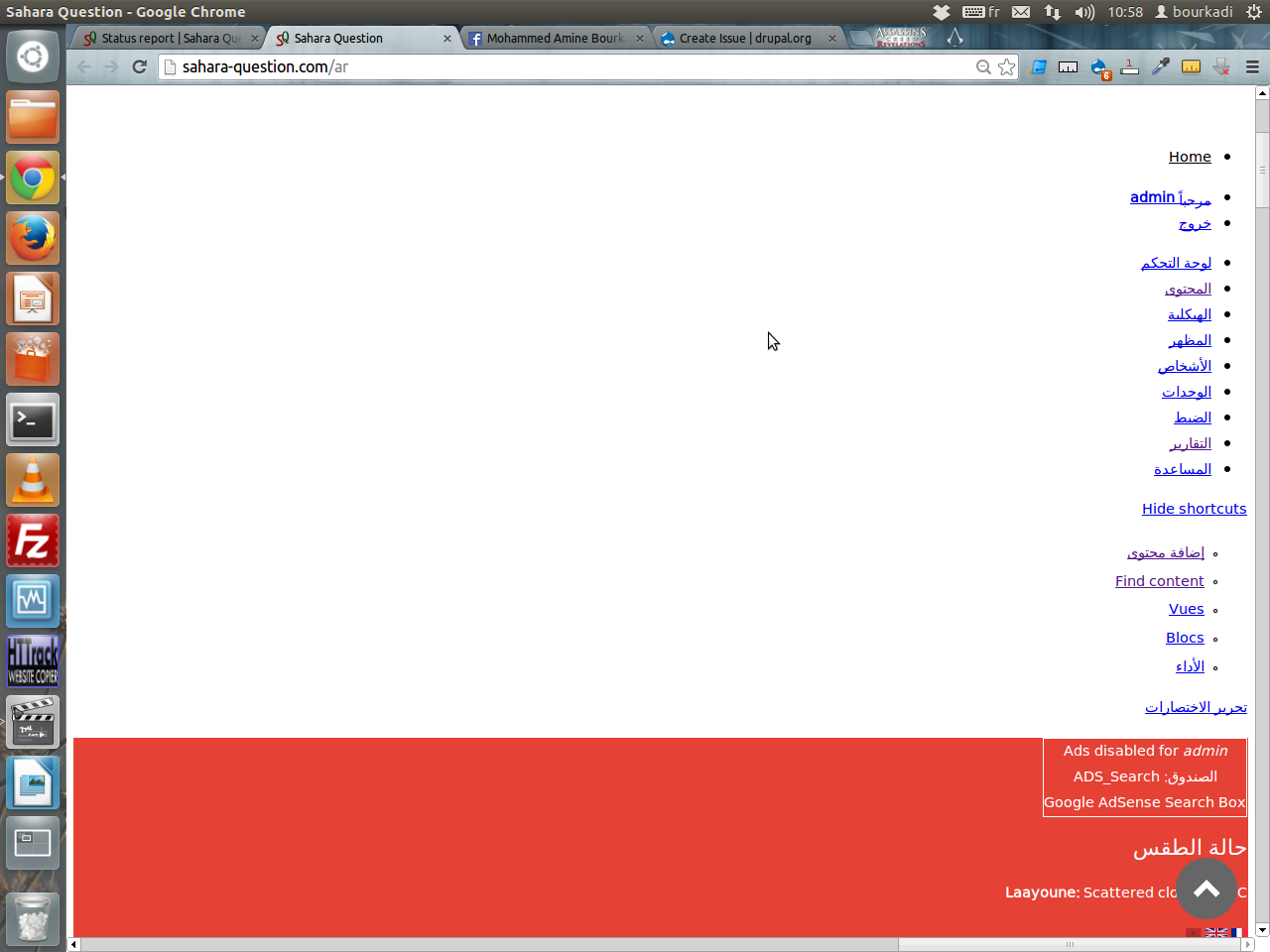Image resolution: width=1270 pixels, height=952 pixels.
Task: Open the keyboard layout fr indicator
Action: tap(980, 12)
